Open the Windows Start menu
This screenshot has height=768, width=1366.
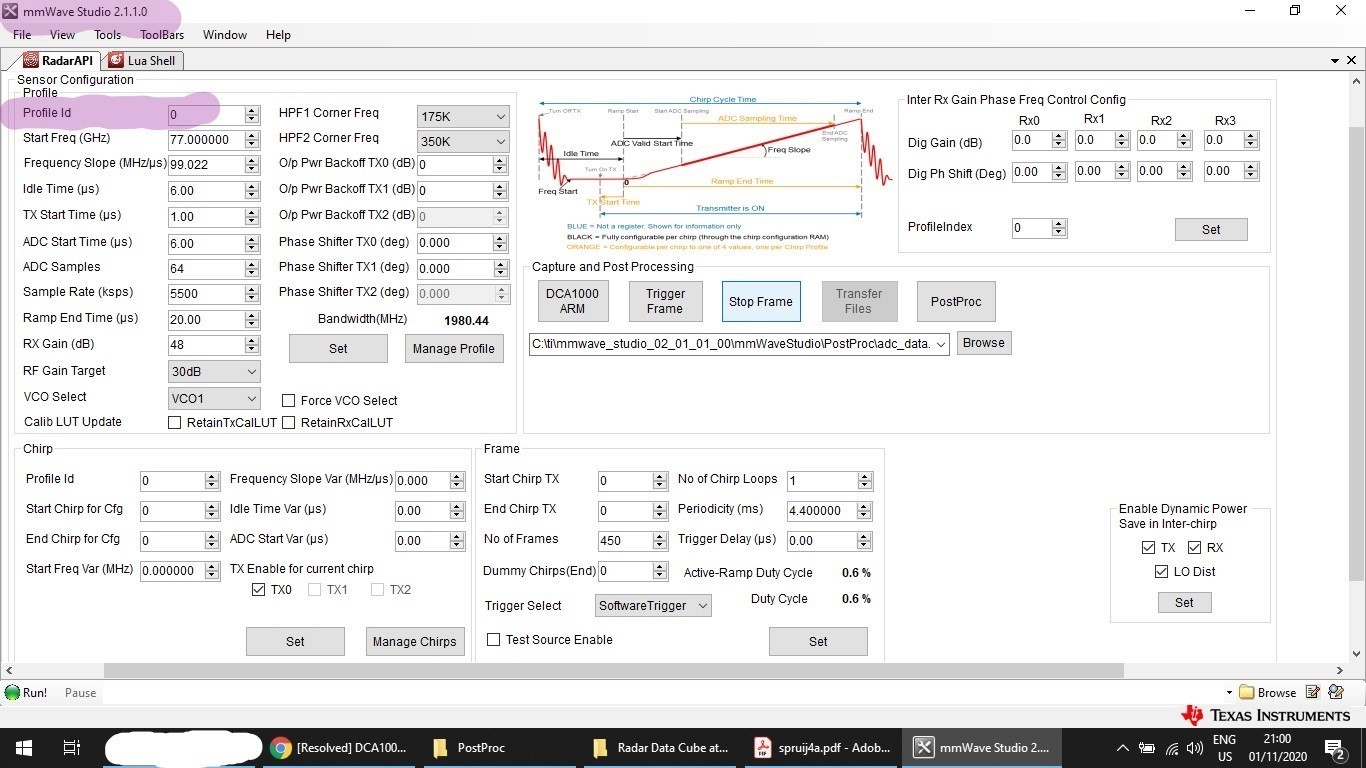coord(23,747)
